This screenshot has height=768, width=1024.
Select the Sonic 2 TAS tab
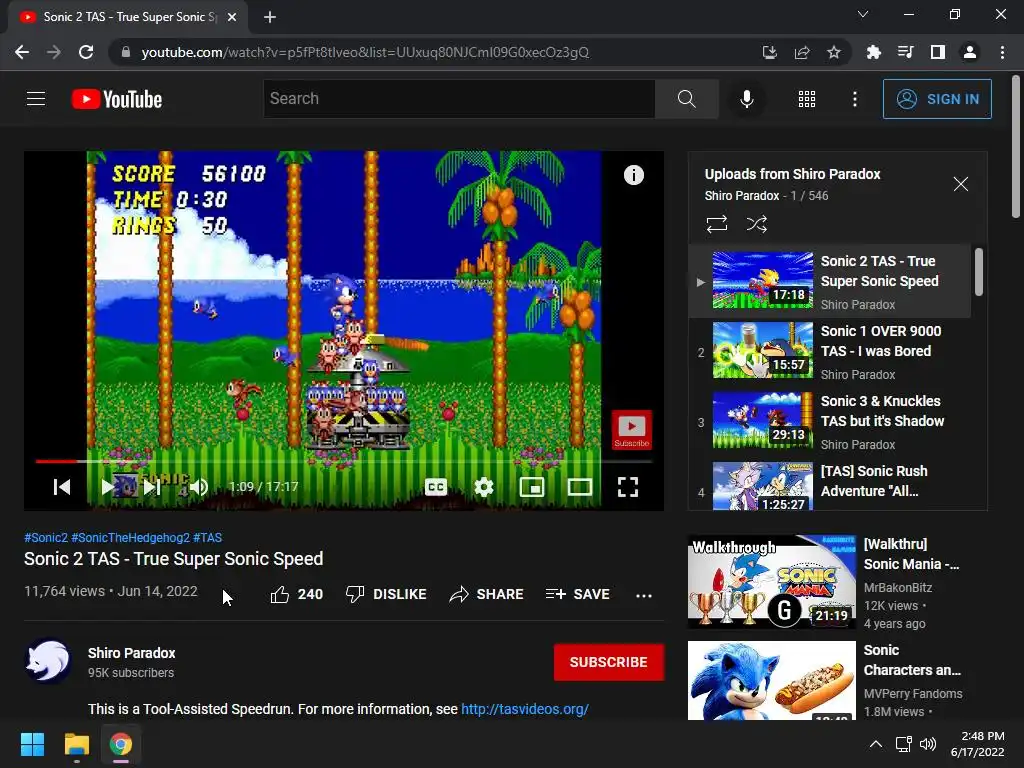[x=128, y=17]
